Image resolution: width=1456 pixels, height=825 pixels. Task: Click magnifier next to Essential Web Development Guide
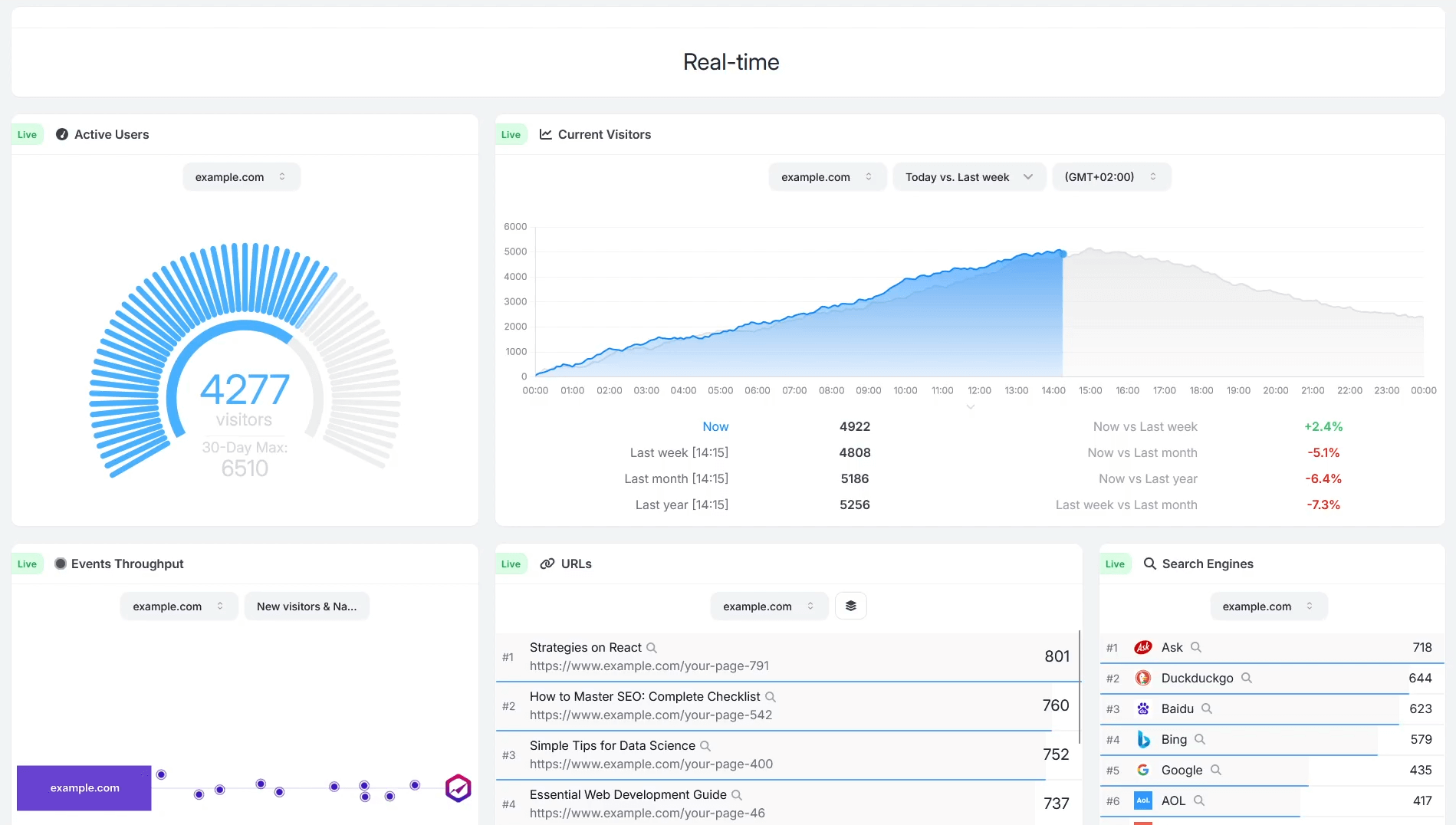click(737, 795)
